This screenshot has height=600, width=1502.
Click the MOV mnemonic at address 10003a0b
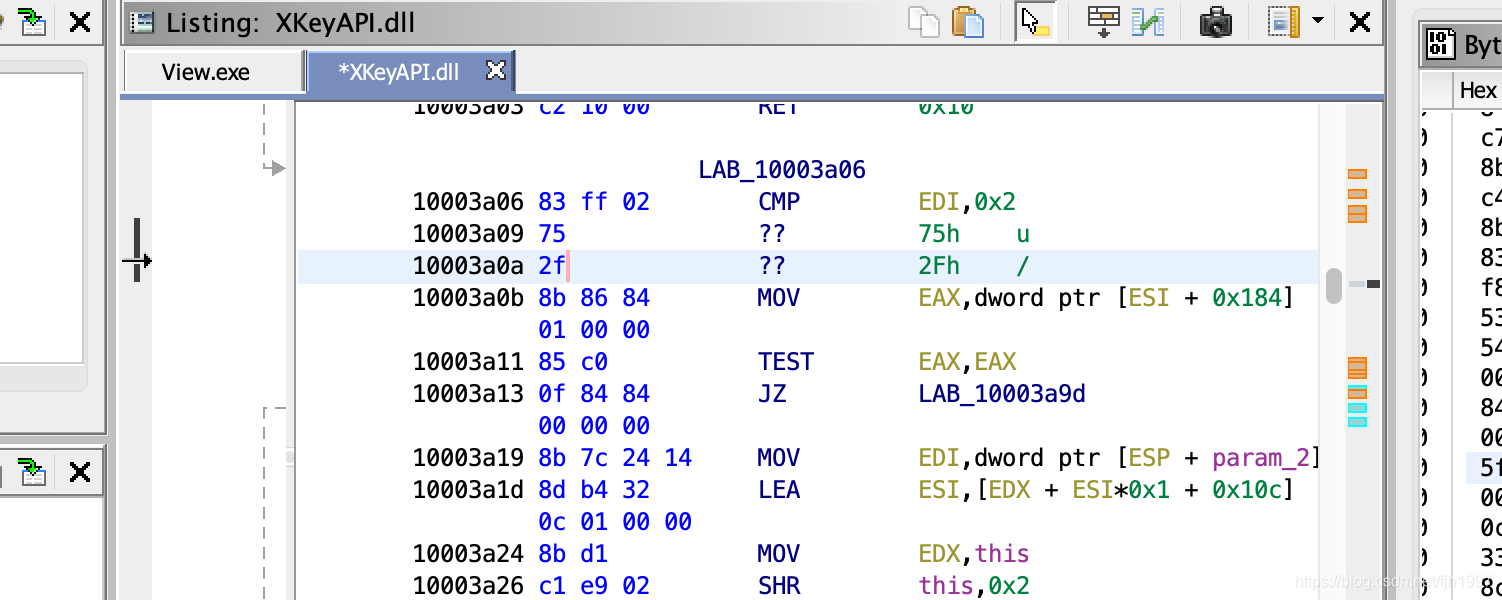coord(779,298)
